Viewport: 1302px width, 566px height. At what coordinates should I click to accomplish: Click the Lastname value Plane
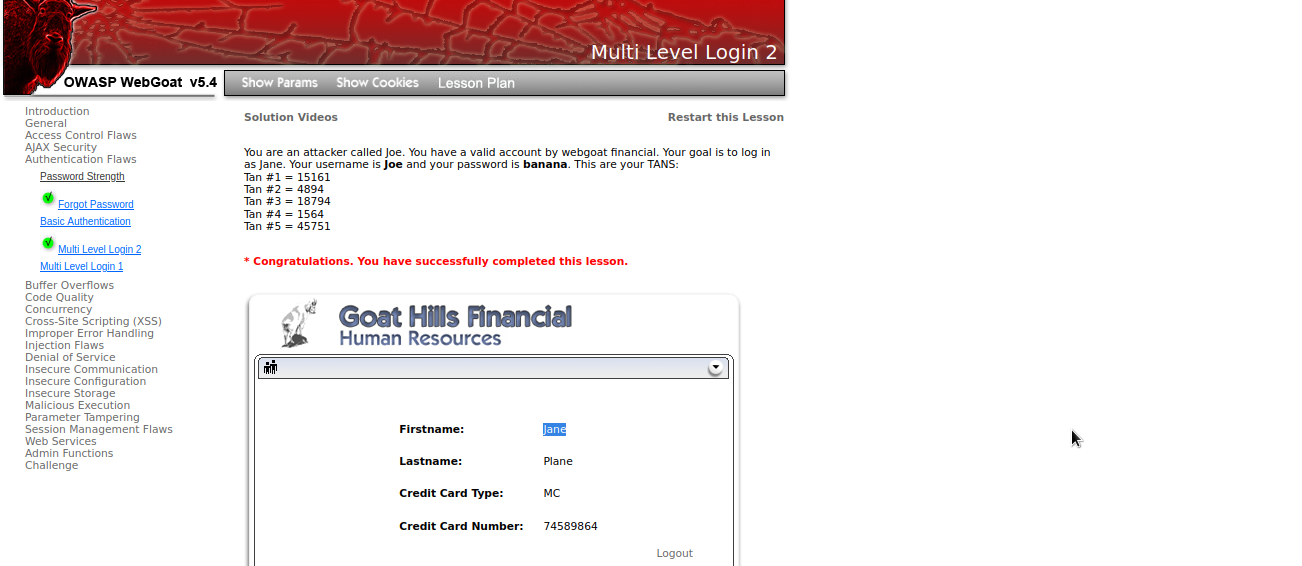tap(558, 461)
